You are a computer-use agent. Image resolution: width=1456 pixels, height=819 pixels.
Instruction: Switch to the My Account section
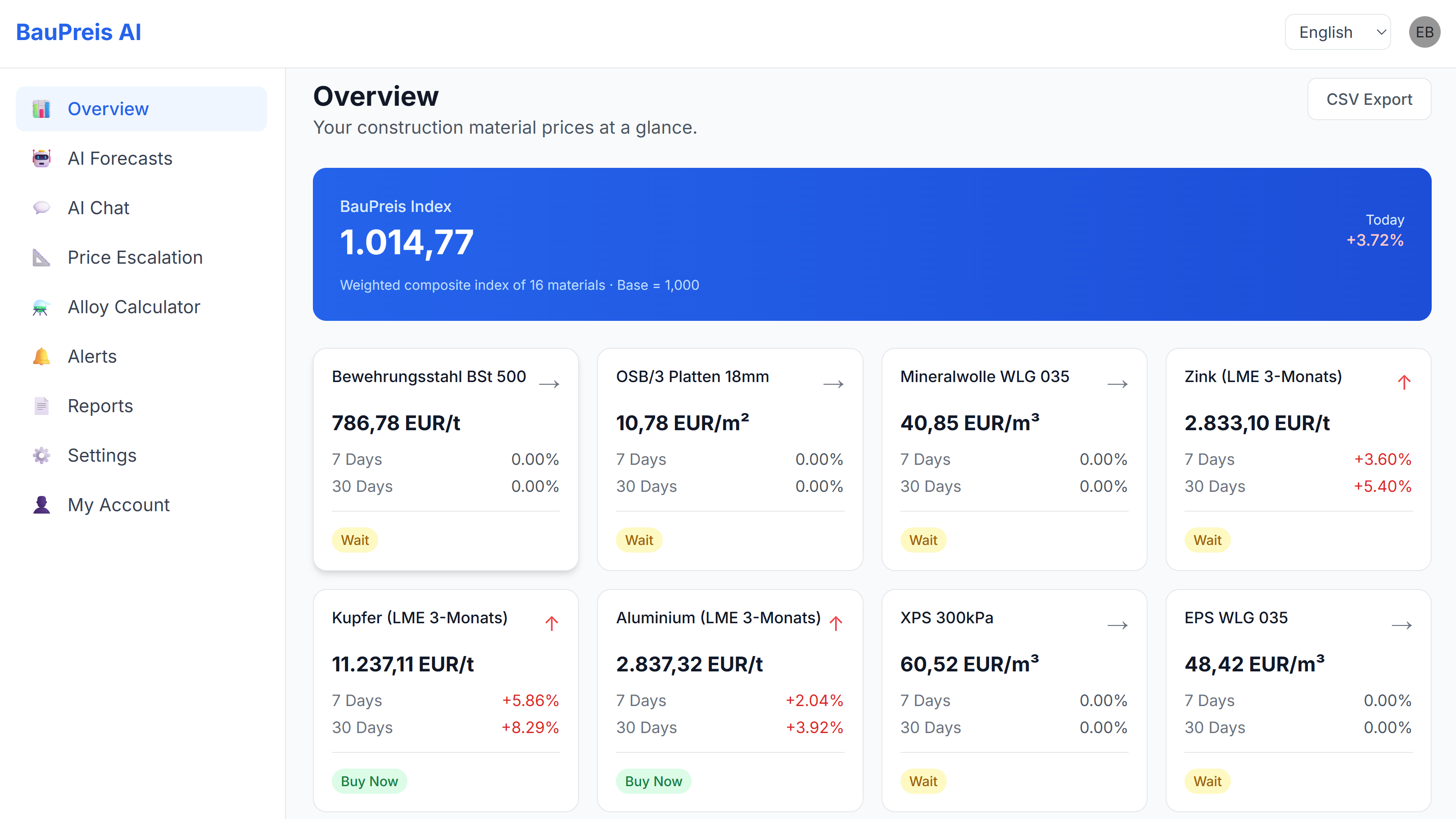click(x=119, y=504)
